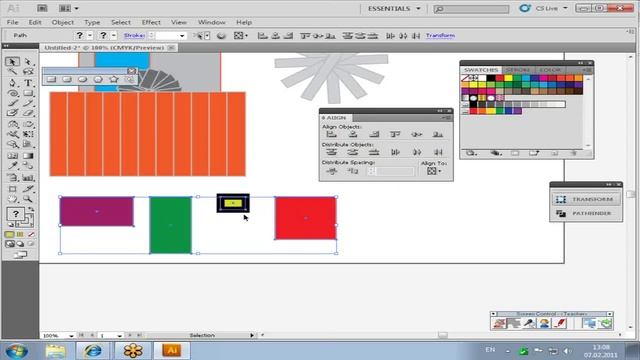Switch to the COLOR panel tab
Viewport: 640px width, 360px height.
550,70
